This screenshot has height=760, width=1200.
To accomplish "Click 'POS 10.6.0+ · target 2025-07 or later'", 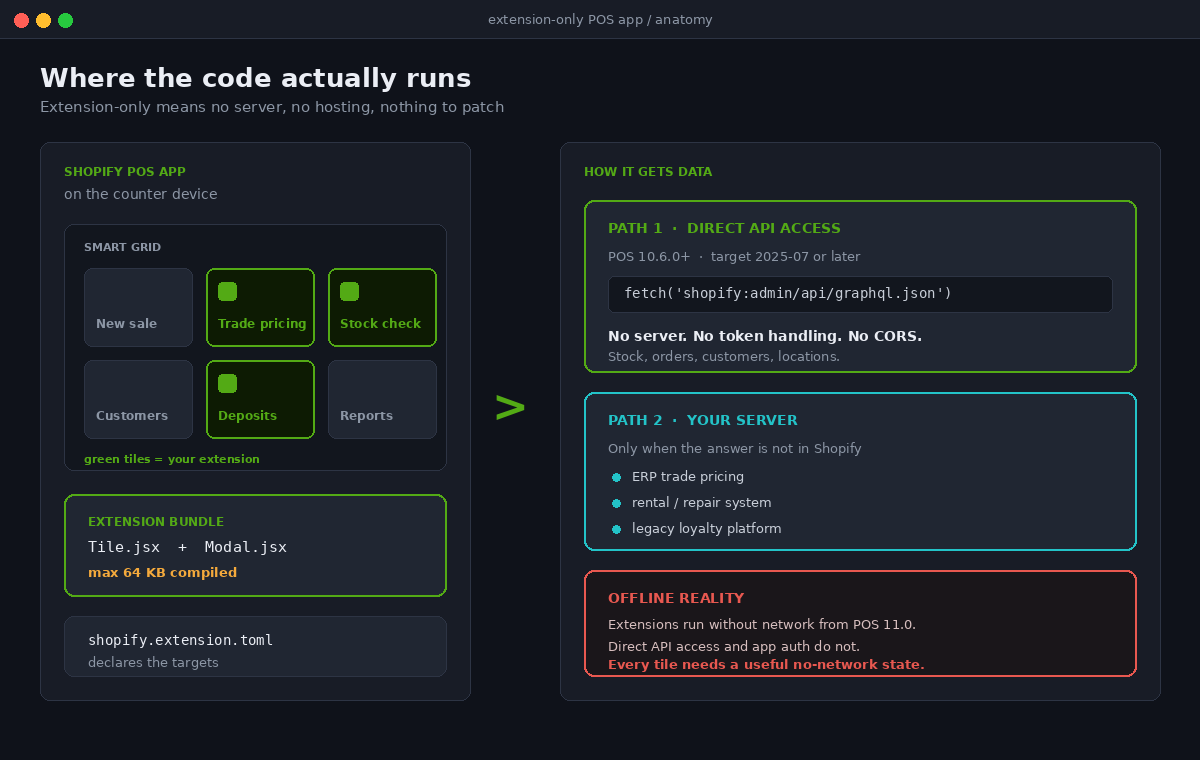I will pyautogui.click(x=734, y=257).
